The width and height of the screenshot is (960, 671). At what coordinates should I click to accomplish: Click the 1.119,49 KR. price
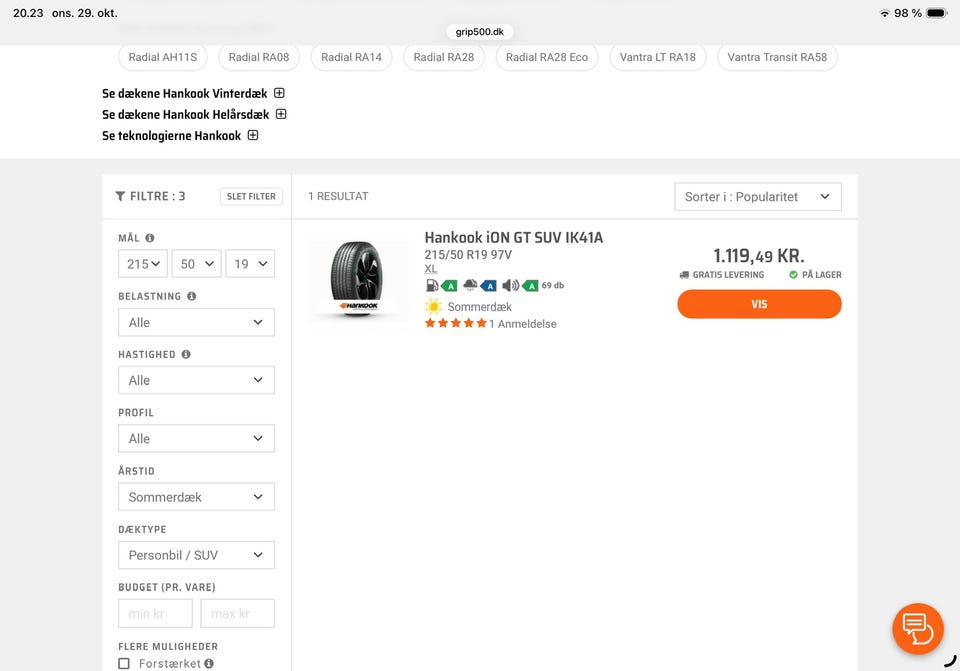(x=759, y=255)
